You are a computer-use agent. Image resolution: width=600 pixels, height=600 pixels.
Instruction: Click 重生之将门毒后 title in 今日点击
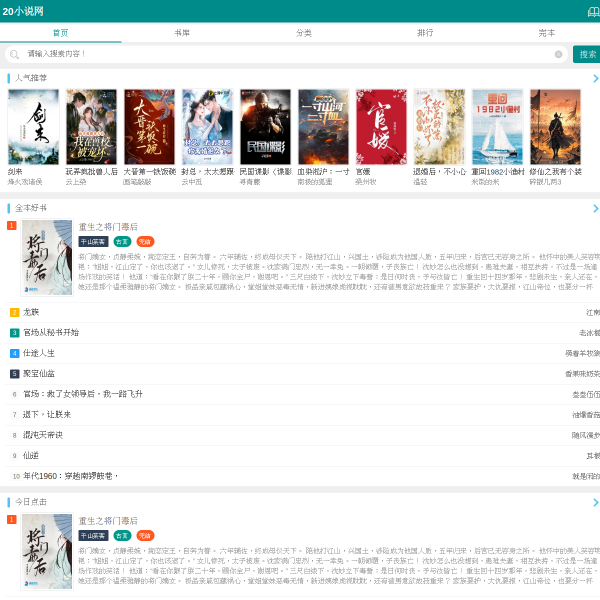point(108,521)
